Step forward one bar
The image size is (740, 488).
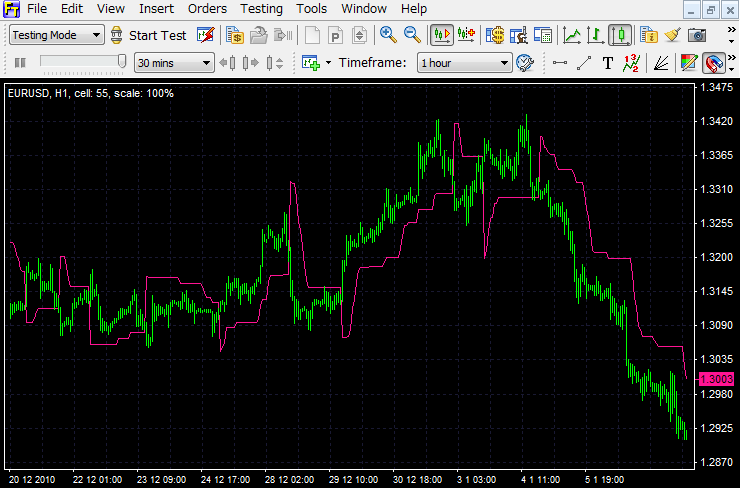(251, 63)
